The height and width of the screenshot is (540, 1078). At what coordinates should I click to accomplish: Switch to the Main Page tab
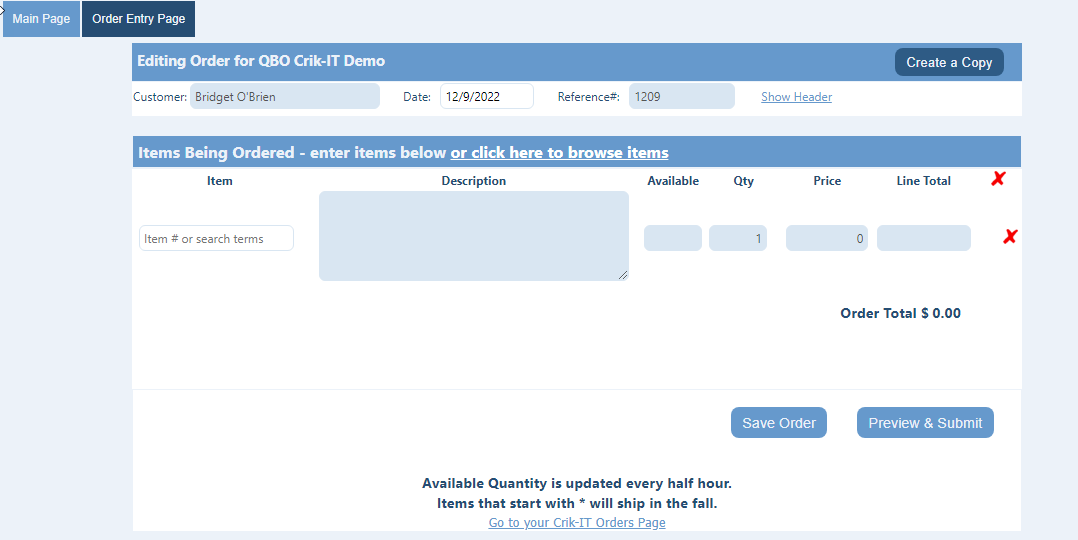[41, 19]
